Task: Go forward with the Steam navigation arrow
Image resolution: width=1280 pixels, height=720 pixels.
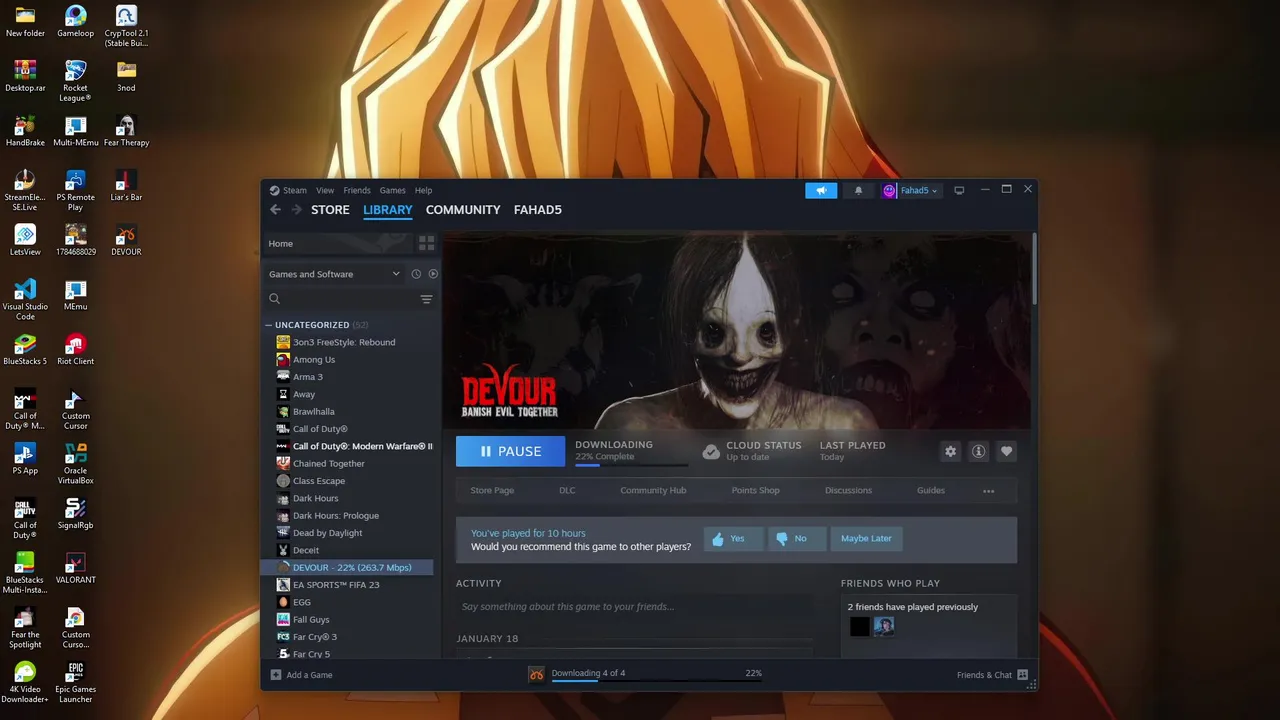Action: (x=296, y=209)
